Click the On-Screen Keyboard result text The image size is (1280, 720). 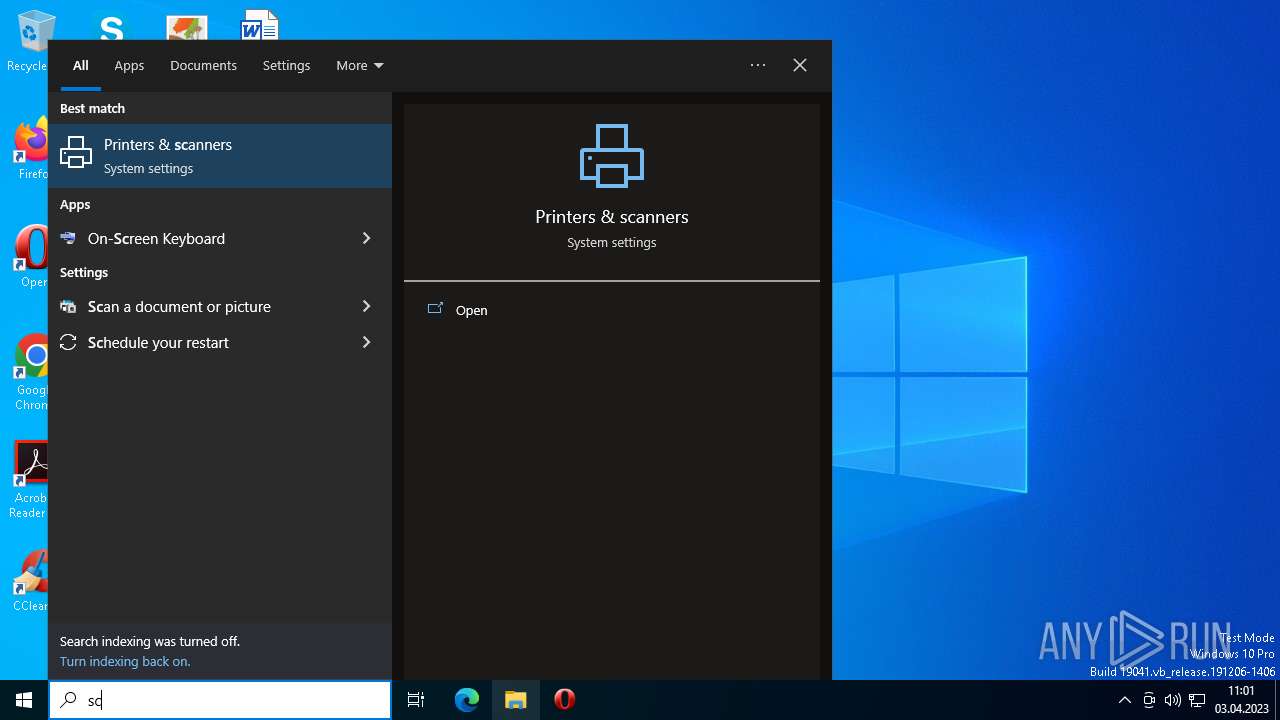156,238
